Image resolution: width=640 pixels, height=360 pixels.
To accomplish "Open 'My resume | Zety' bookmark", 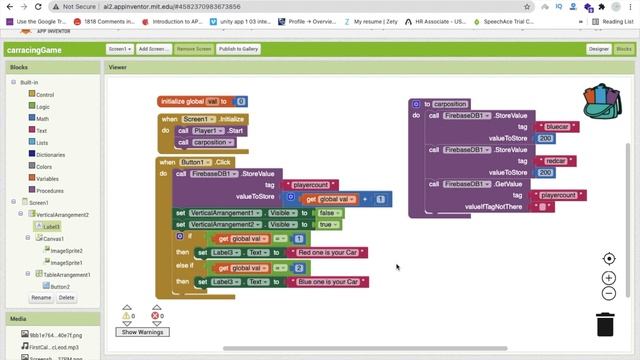I will point(371,22).
